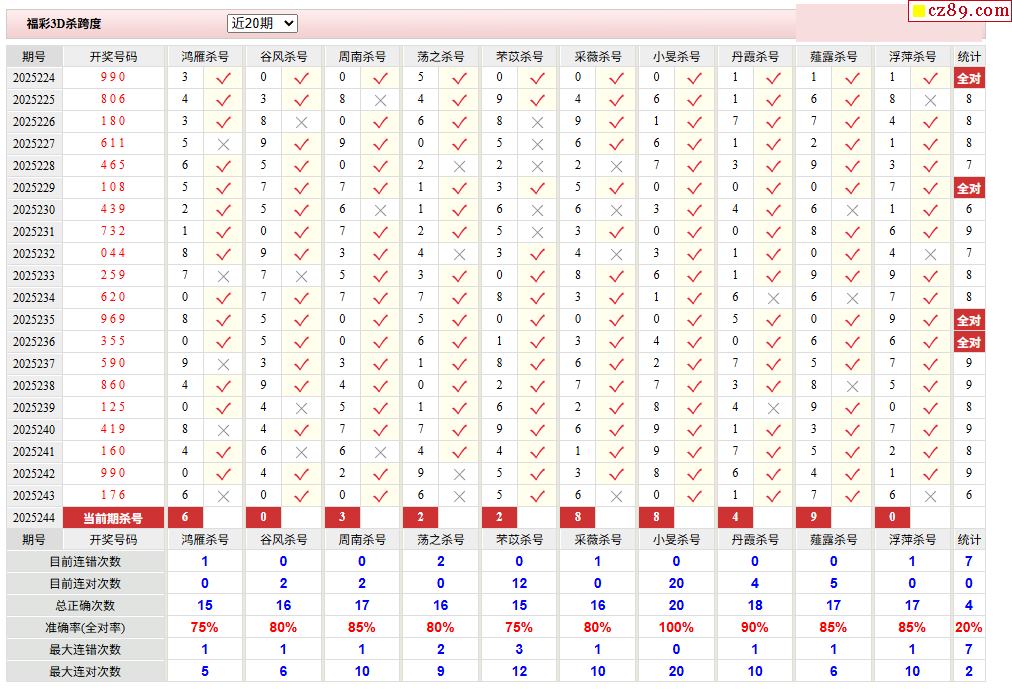
Task: Click 浮萍 cross mark in row 2025232
Action: click(x=930, y=254)
